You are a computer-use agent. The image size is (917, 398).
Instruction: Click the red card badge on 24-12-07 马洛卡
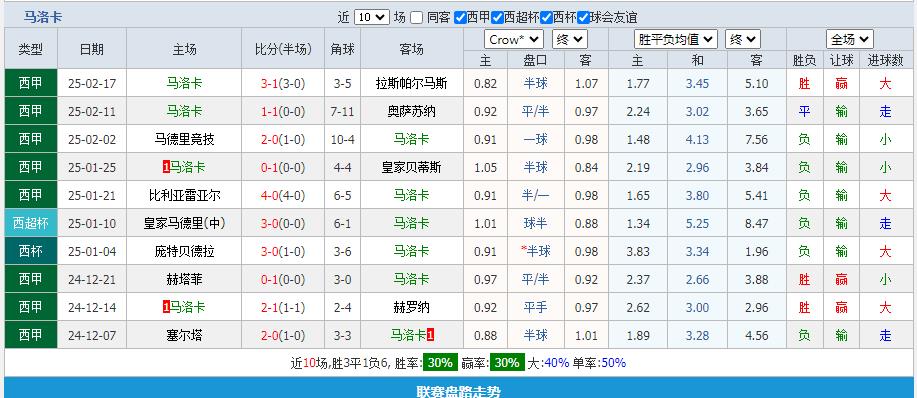[430, 335]
